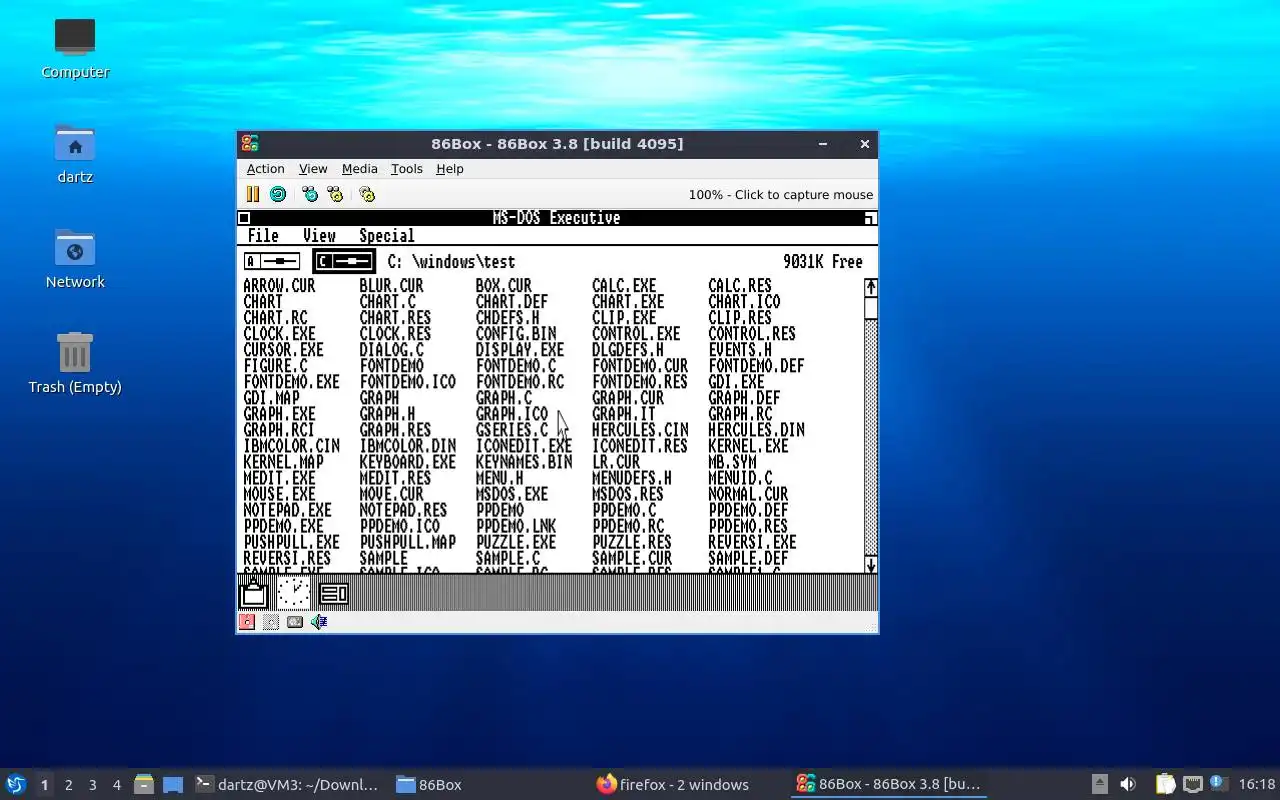Open the MS-DOS Executive Special menu
Image resolution: width=1280 pixels, height=800 pixels.
pyautogui.click(x=387, y=236)
